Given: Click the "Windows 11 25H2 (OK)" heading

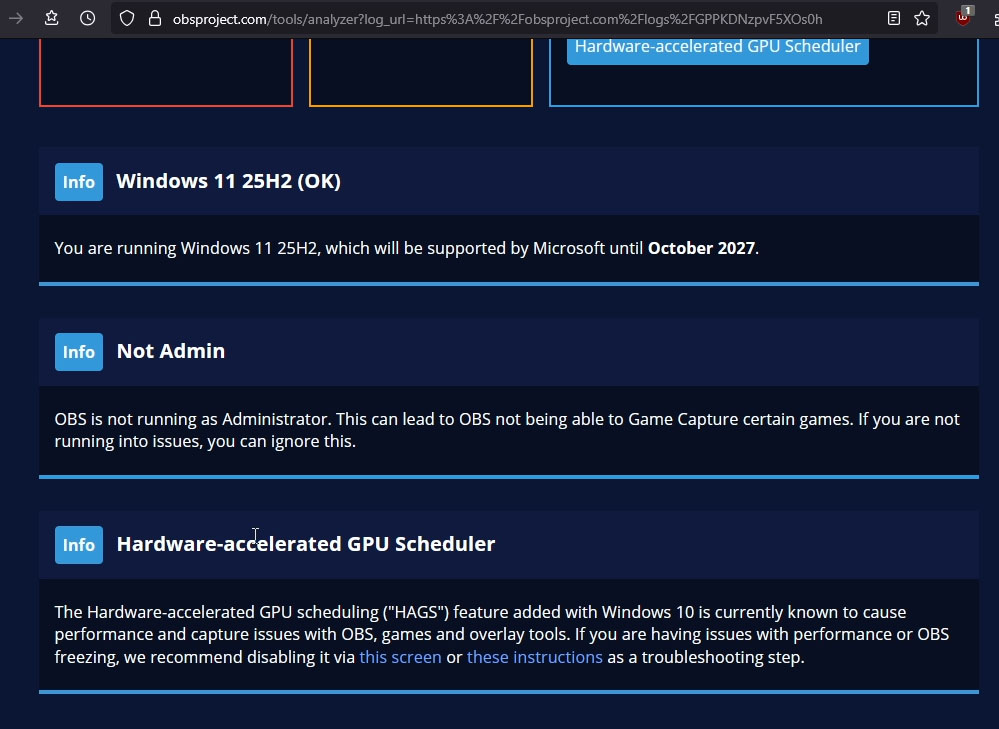Looking at the screenshot, I should point(228,181).
